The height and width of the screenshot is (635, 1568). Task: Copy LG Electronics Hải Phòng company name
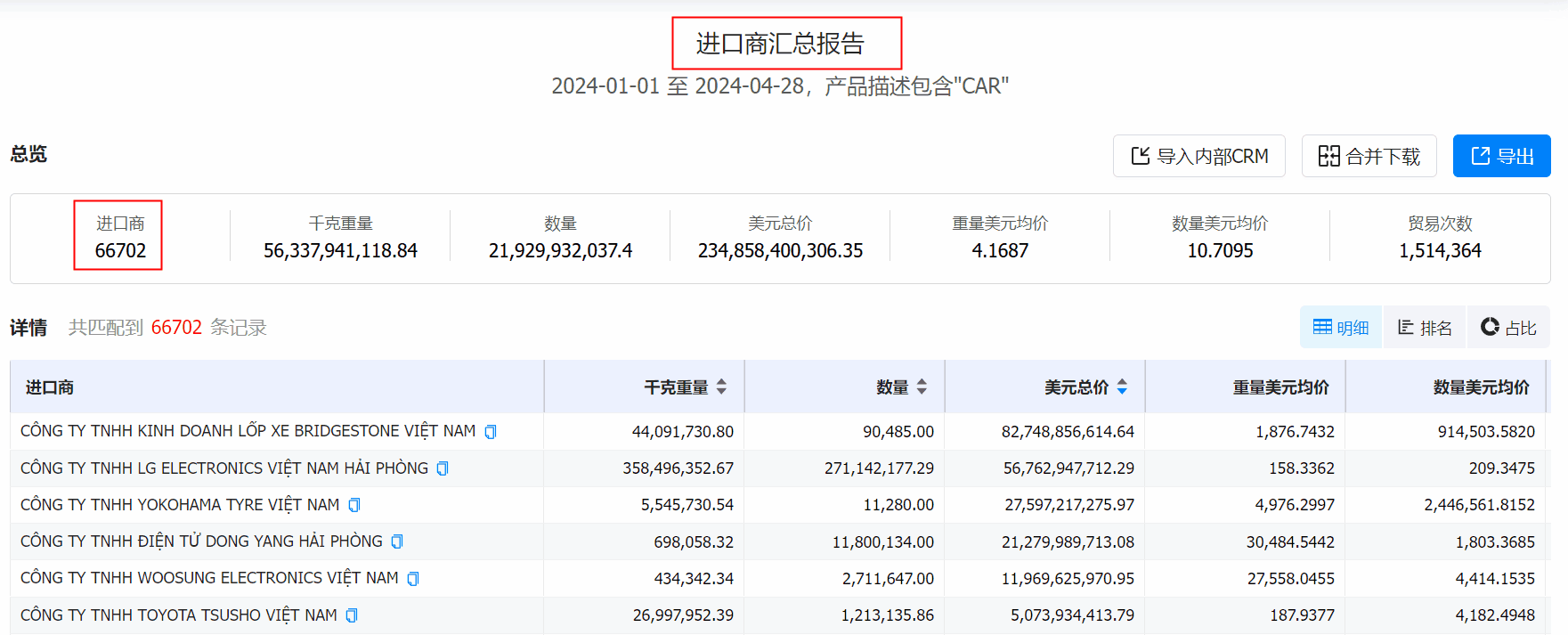click(443, 468)
